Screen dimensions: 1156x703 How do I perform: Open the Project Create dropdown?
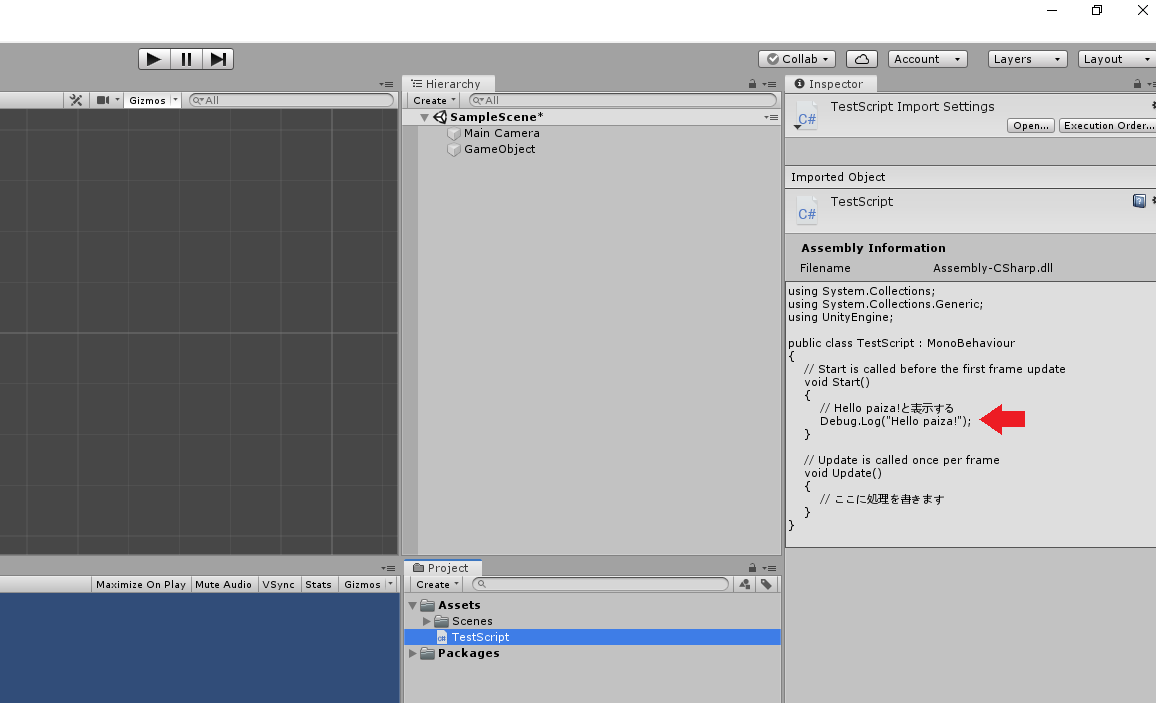point(437,584)
